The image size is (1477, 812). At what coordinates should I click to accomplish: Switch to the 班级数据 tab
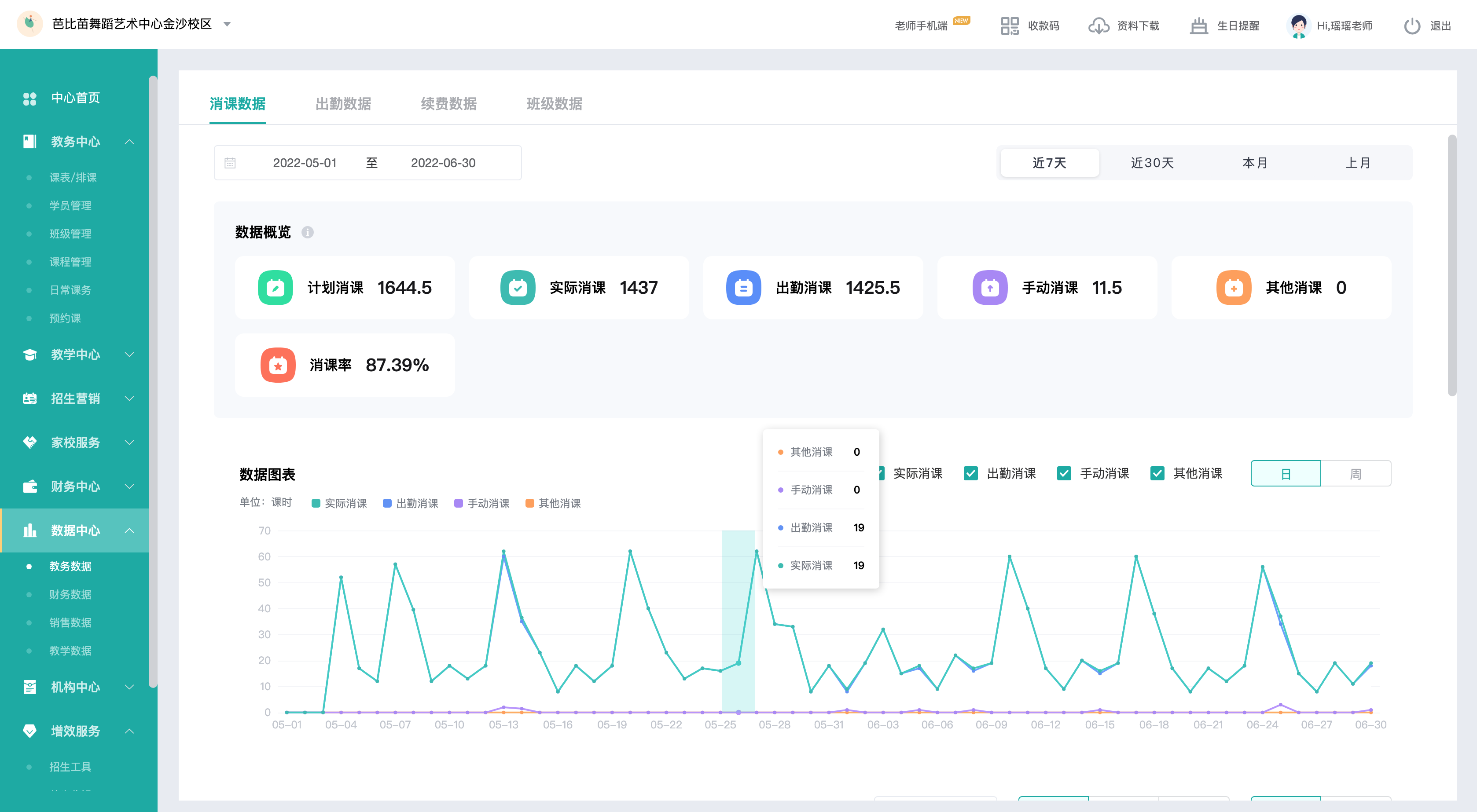coord(554,104)
